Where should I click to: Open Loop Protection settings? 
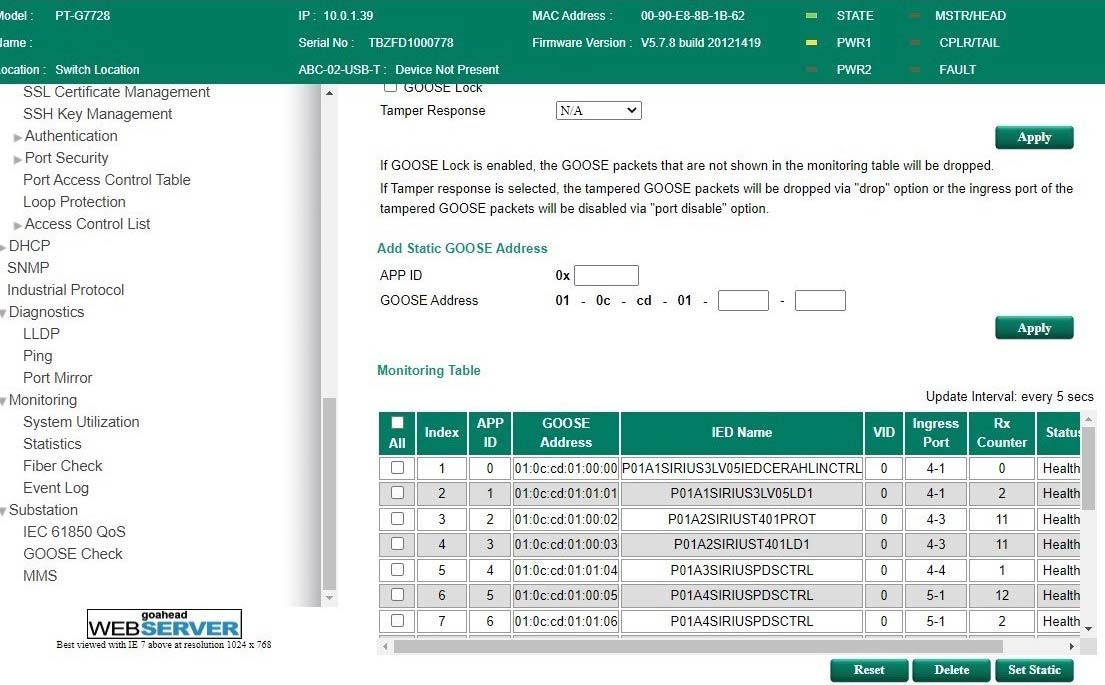coord(74,202)
